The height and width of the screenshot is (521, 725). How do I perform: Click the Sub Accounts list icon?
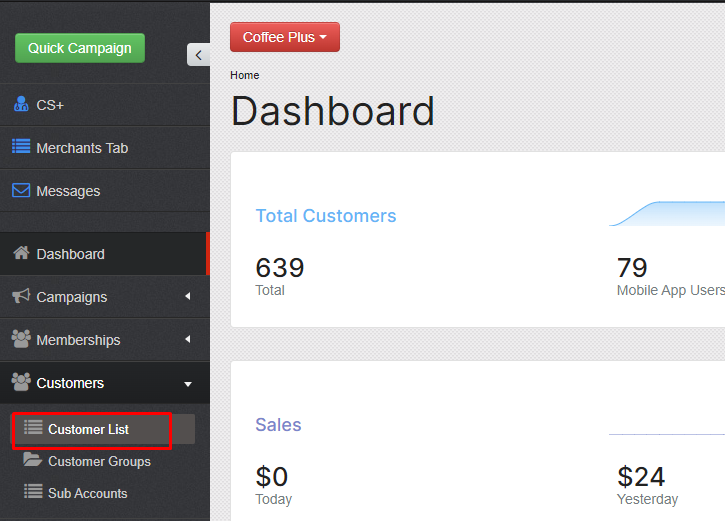tap(33, 491)
